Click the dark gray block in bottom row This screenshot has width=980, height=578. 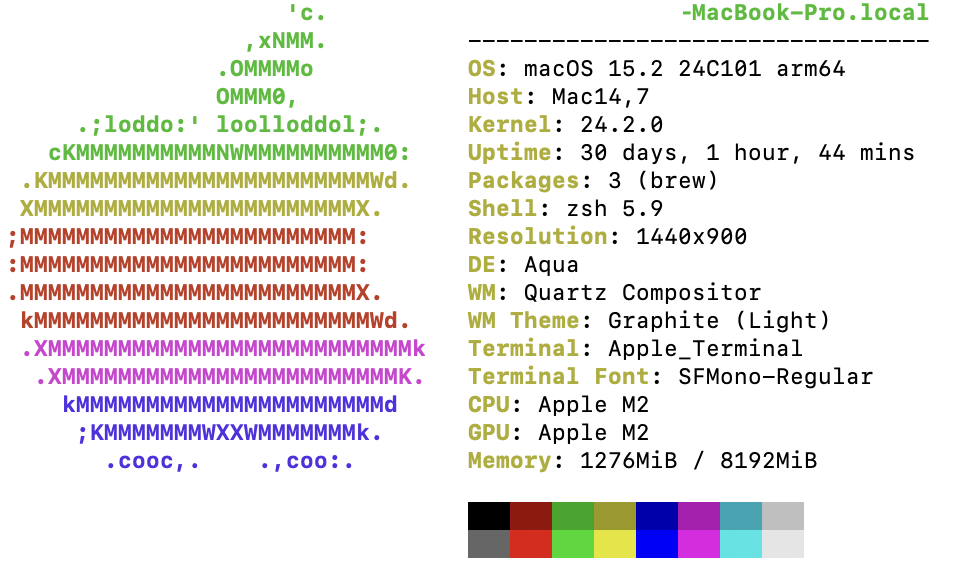click(x=489, y=544)
